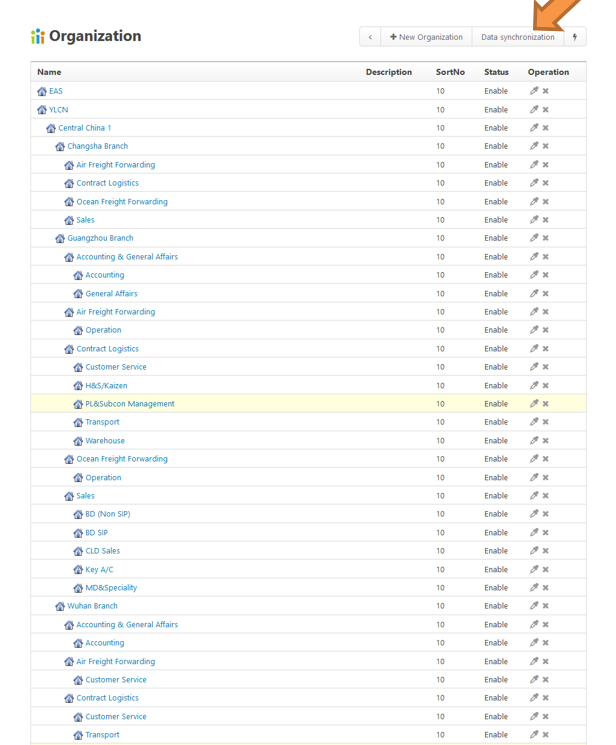Select Guangzhou Branch in the tree
The height and width of the screenshot is (745, 616).
coord(100,238)
